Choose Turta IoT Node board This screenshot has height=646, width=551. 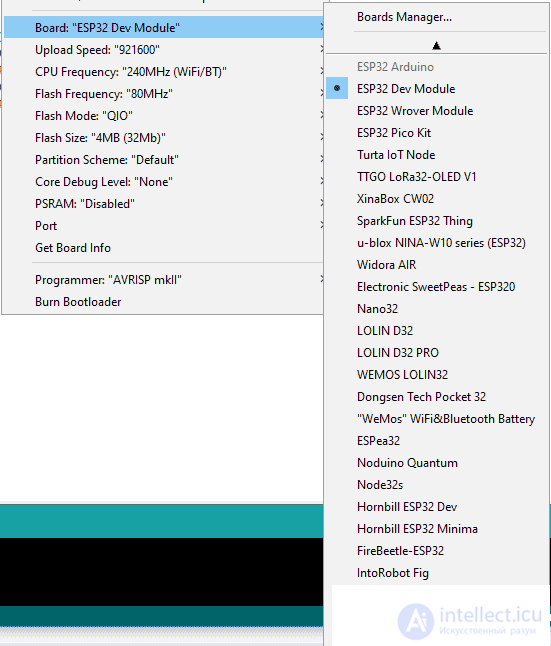(x=437, y=155)
